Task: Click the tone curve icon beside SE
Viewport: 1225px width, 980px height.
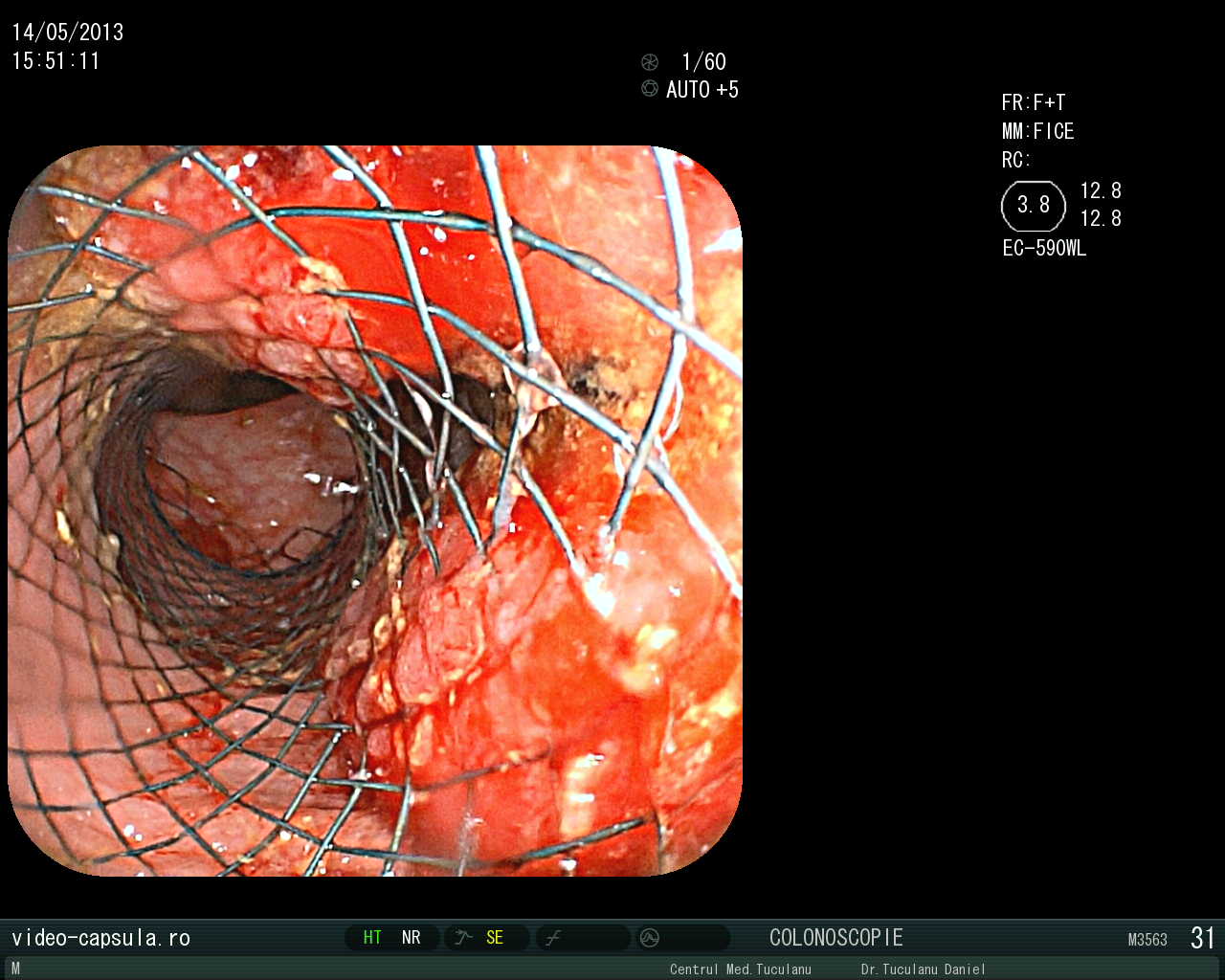Action: (464, 938)
